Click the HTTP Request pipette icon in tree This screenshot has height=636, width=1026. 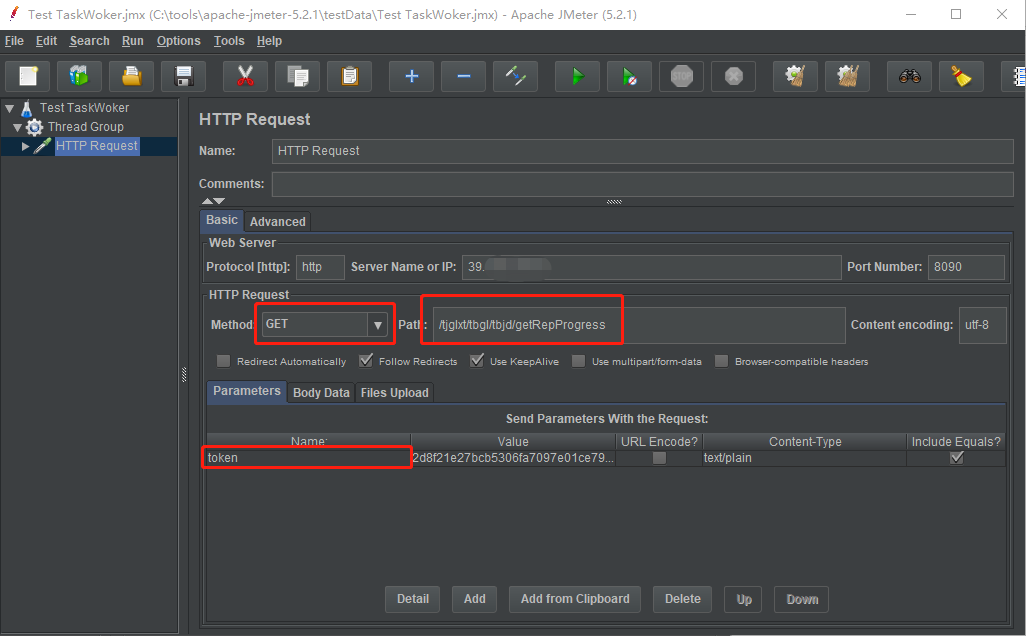tap(43, 146)
